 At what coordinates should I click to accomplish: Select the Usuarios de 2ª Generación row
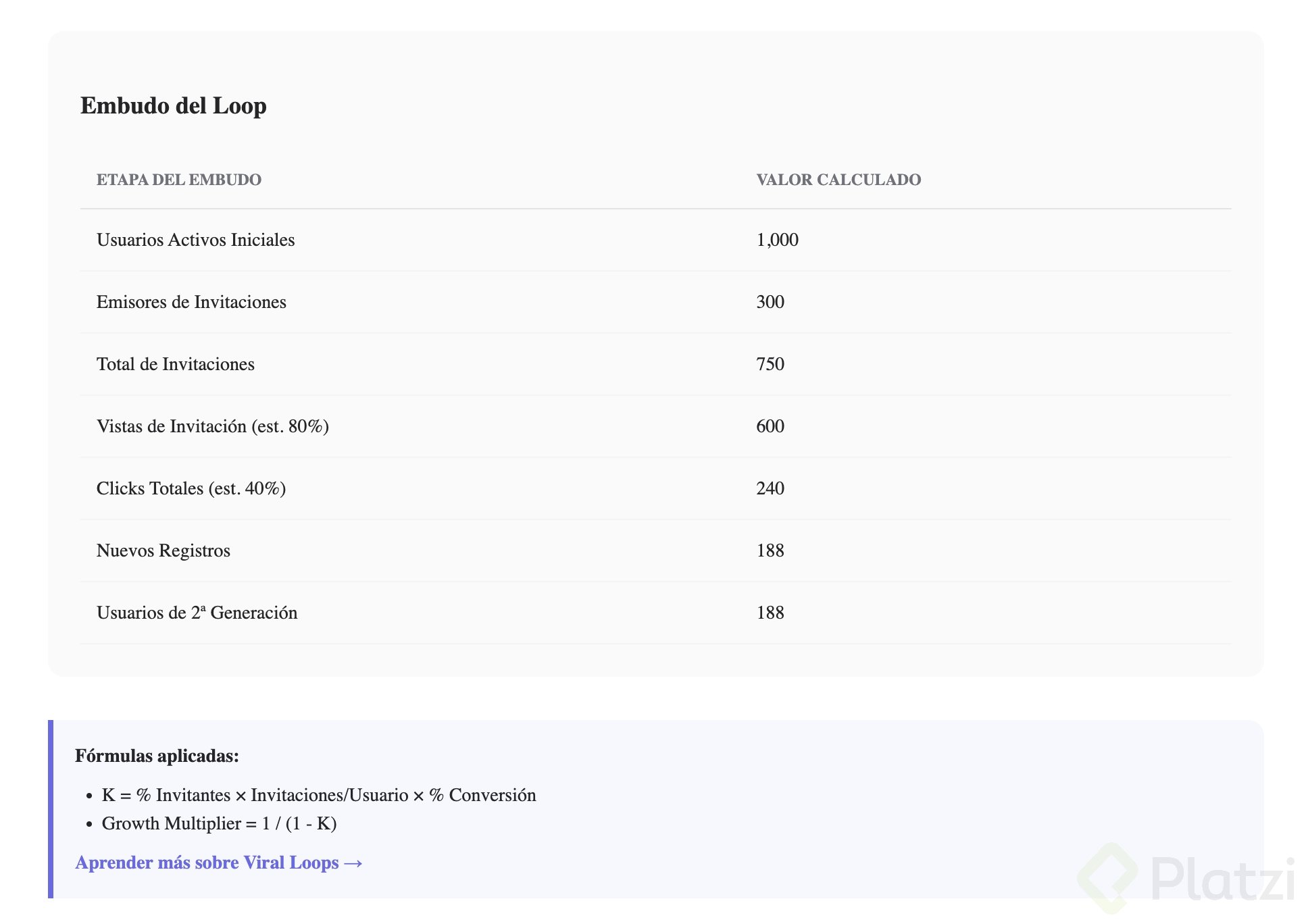pos(197,613)
